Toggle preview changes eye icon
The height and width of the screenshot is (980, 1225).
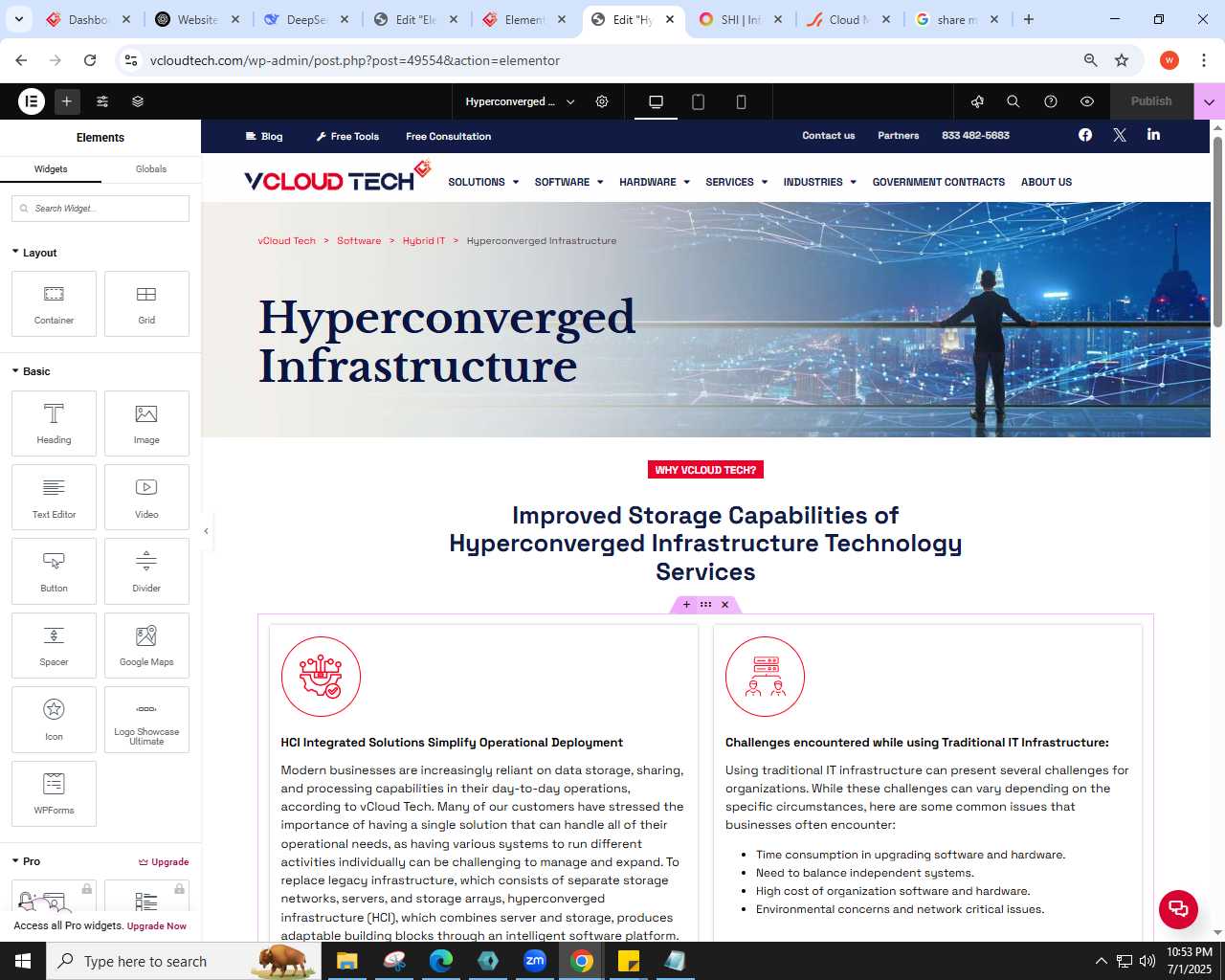pos(1087,101)
